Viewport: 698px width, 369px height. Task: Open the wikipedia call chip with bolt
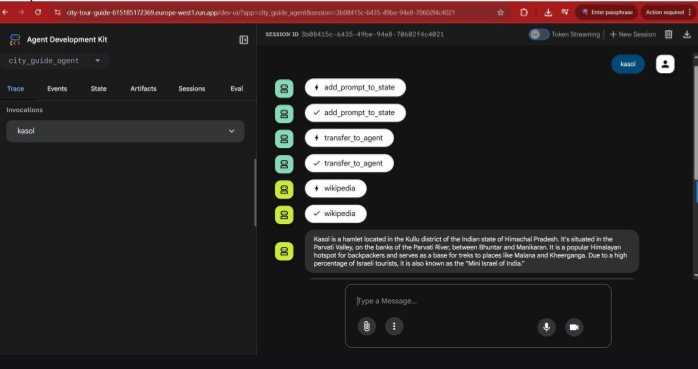tap(336, 189)
